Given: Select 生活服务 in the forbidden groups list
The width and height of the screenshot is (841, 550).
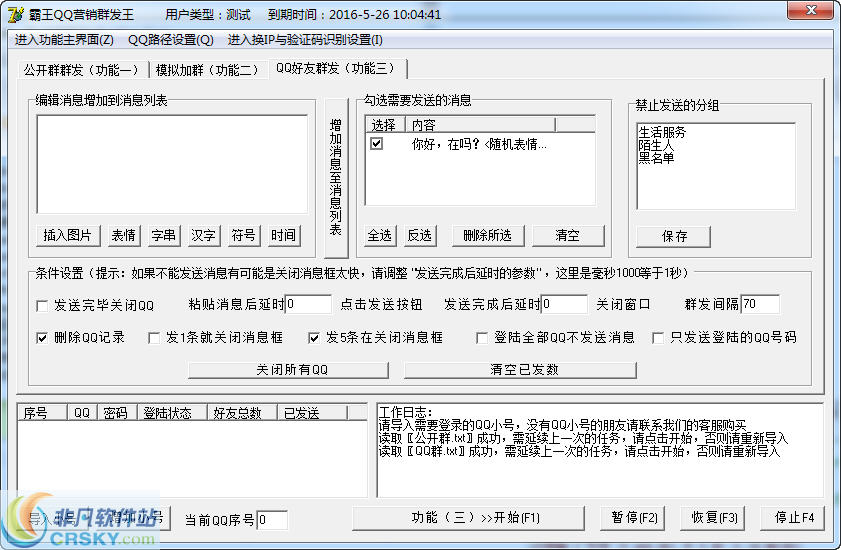Looking at the screenshot, I should [662, 132].
